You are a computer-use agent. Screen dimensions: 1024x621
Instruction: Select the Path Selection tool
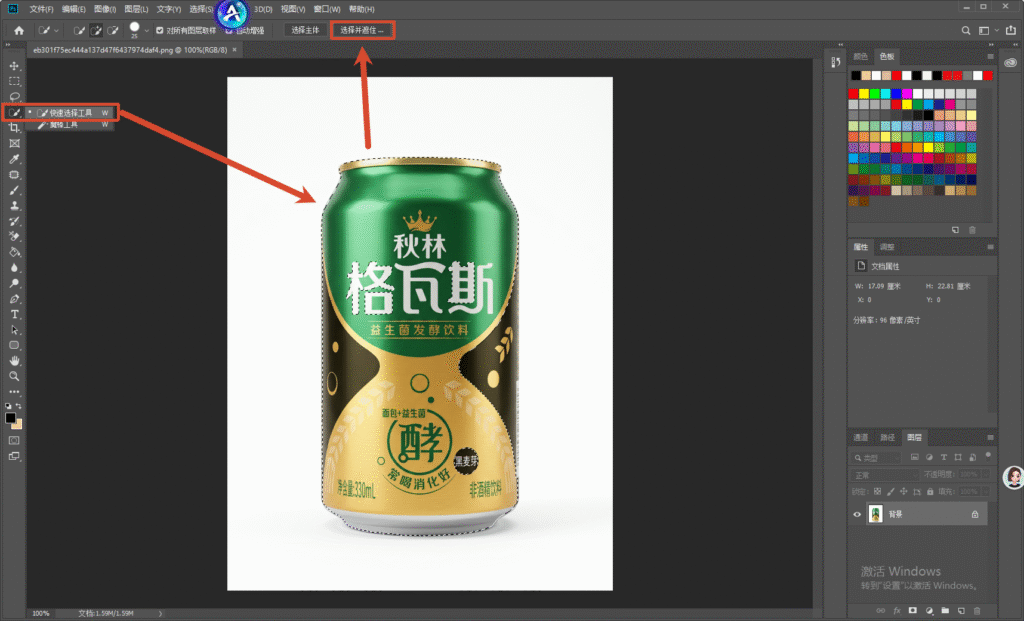(x=14, y=330)
